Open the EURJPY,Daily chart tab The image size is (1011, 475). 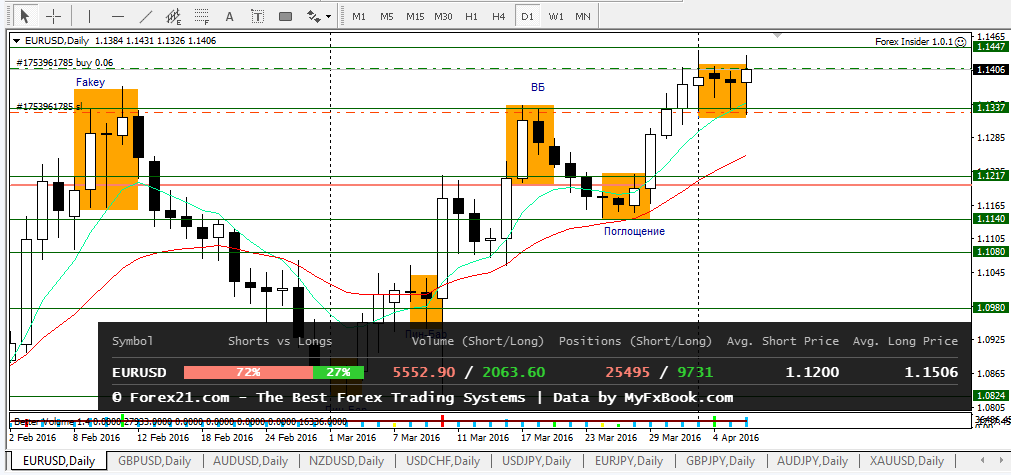[x=629, y=461]
